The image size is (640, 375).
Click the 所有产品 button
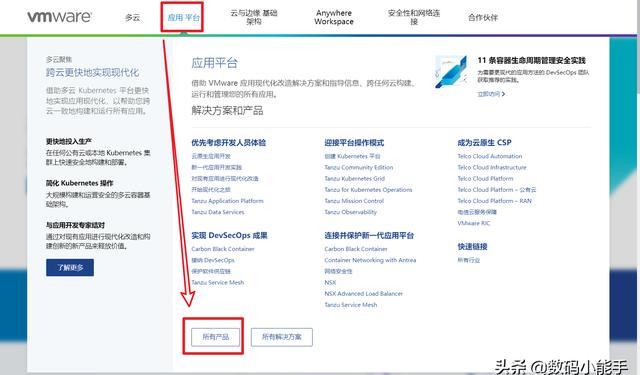[216, 337]
